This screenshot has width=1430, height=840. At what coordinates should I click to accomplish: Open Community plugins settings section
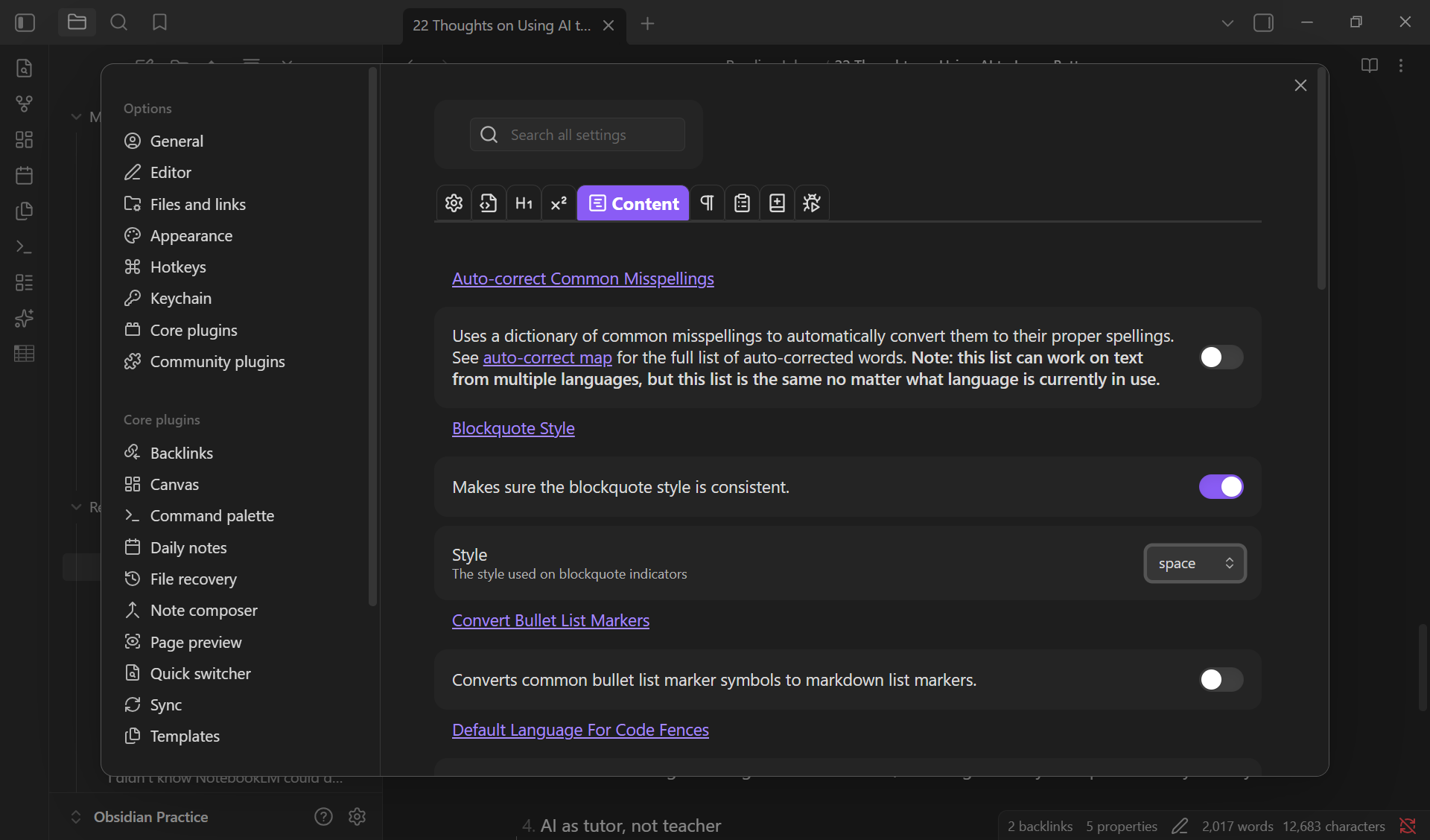205,362
